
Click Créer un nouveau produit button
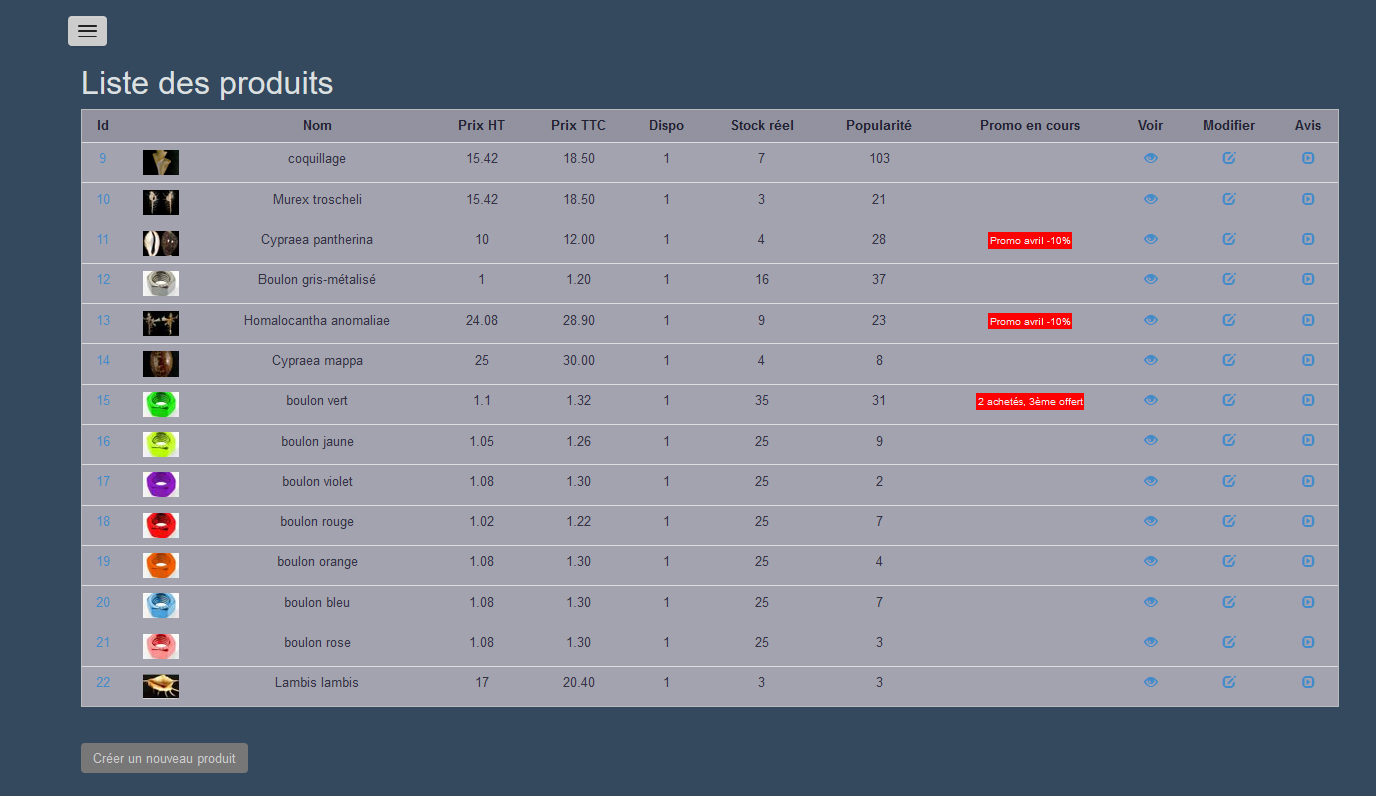coord(164,758)
